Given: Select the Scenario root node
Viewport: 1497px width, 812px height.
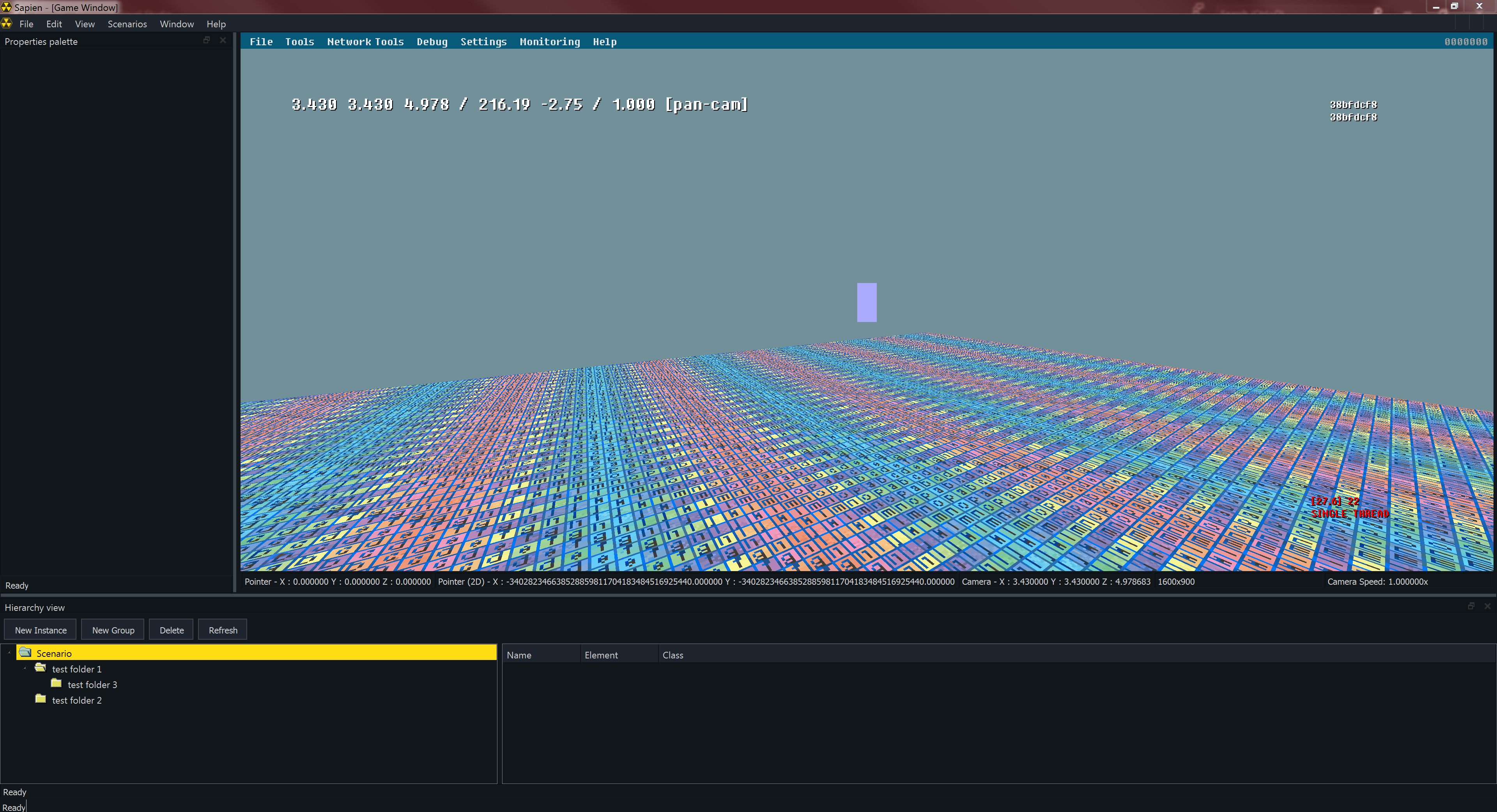Looking at the screenshot, I should (x=256, y=653).
